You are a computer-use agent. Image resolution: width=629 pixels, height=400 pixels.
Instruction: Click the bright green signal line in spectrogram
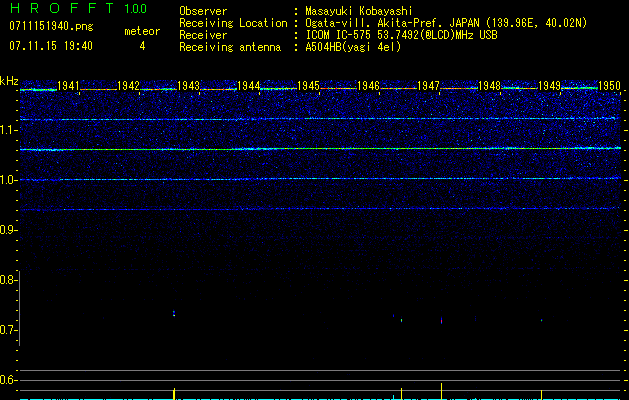(x=320, y=149)
